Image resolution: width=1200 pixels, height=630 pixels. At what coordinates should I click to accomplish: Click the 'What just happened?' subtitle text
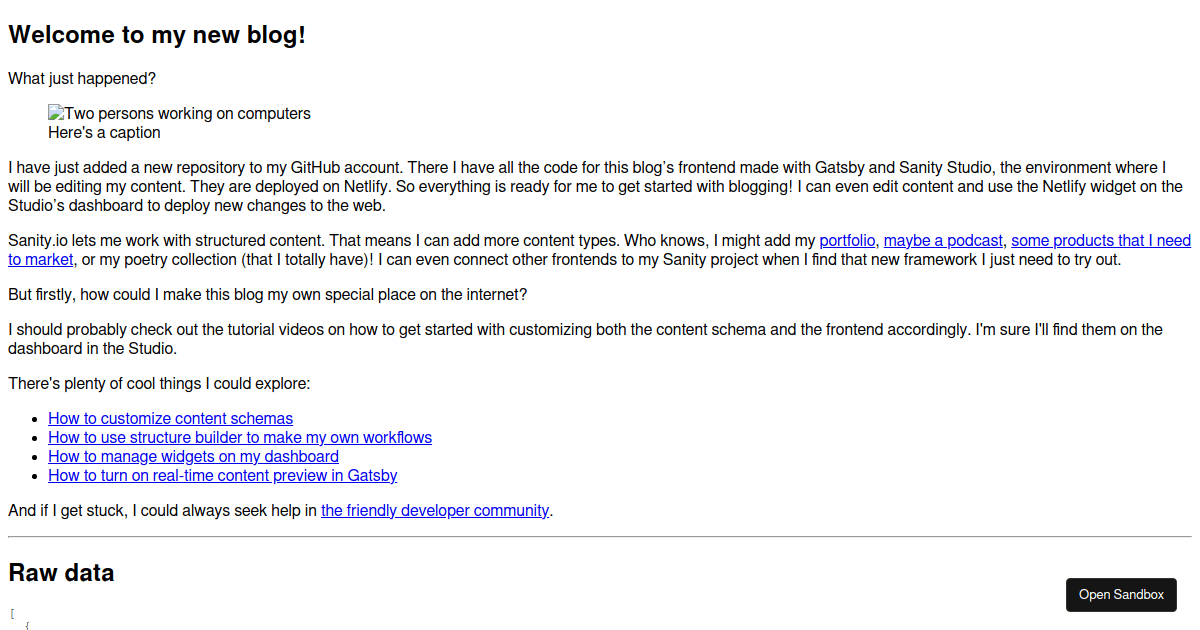point(82,78)
